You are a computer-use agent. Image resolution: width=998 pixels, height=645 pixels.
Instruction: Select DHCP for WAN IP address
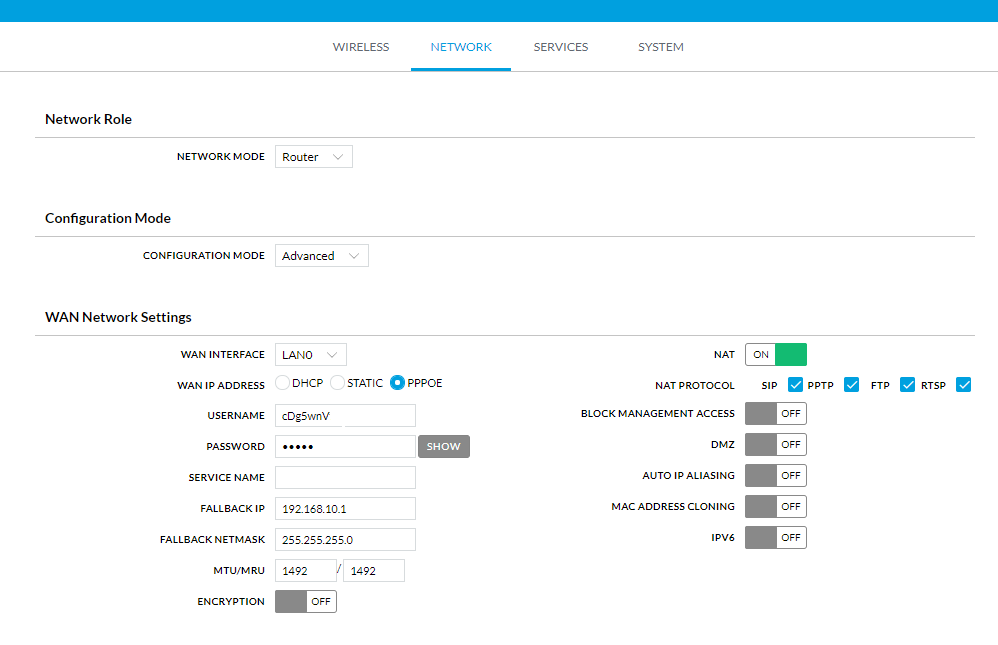[x=282, y=383]
